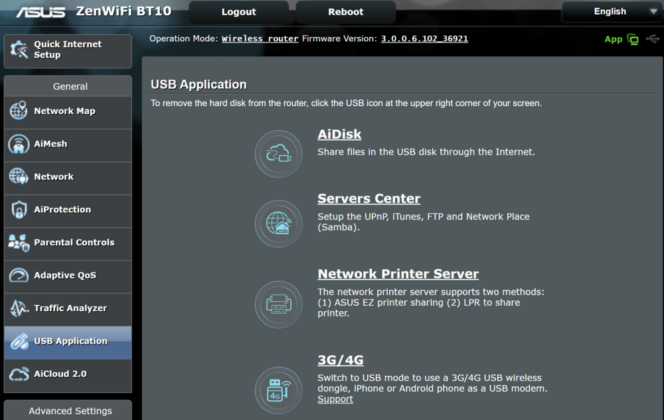Image resolution: width=664 pixels, height=420 pixels.
Task: Click the Wireless router operation mode link
Action: pyautogui.click(x=260, y=39)
